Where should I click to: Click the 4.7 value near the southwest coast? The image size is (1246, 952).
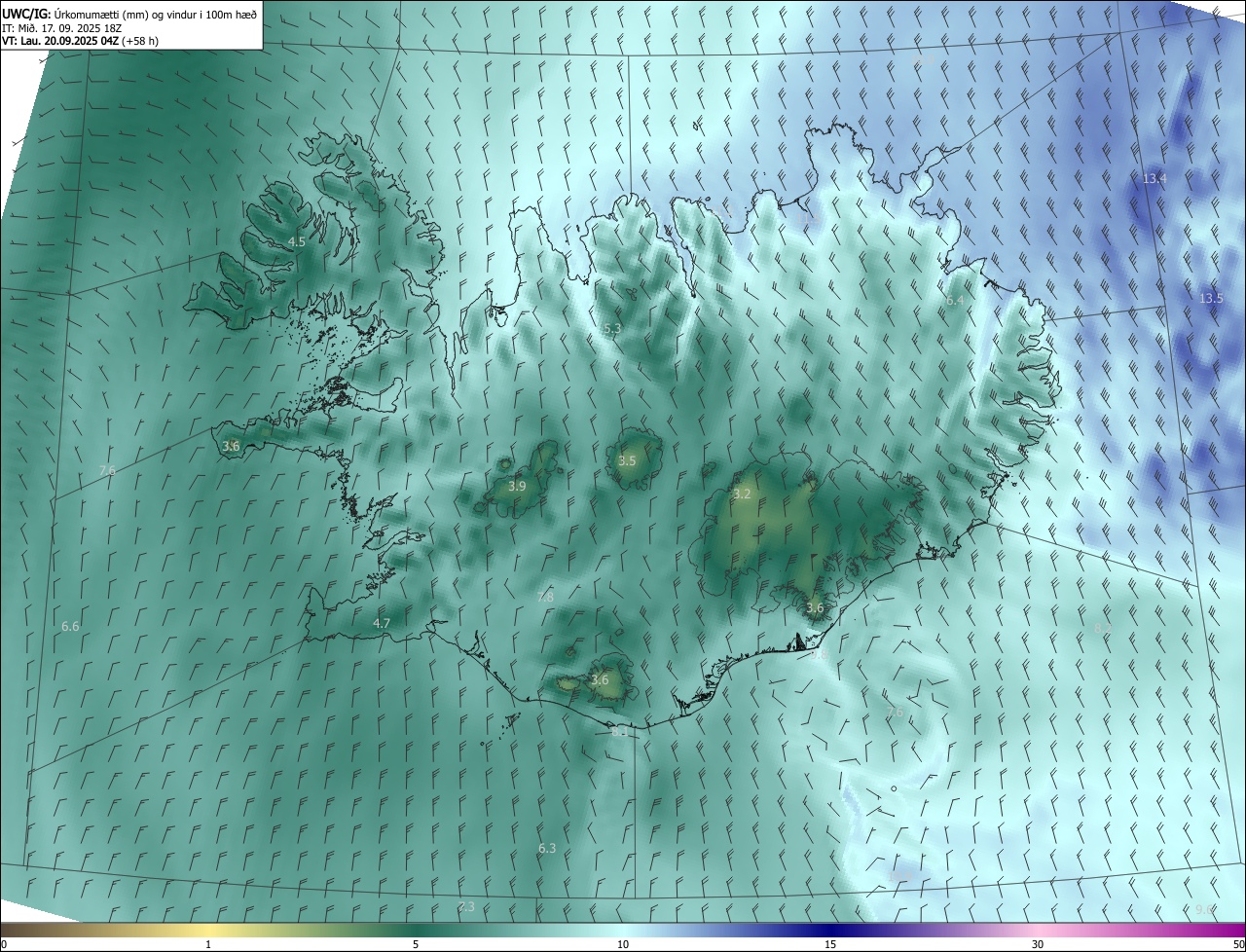coord(382,624)
